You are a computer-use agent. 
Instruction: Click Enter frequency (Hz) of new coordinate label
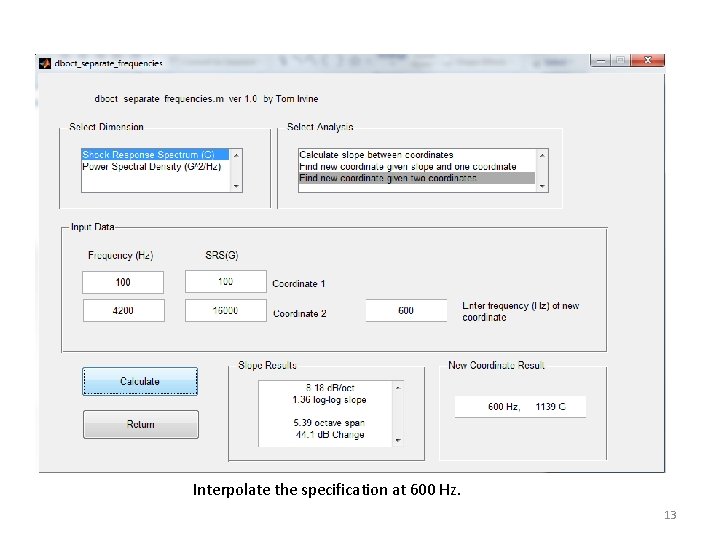521,311
